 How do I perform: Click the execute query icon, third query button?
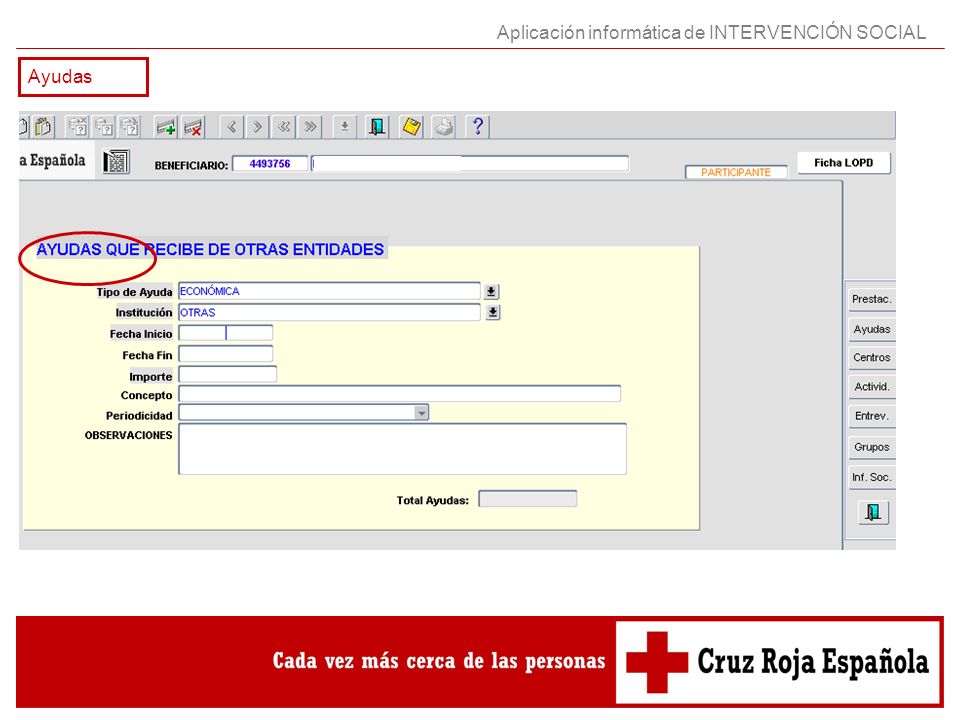pyautogui.click(x=130, y=127)
